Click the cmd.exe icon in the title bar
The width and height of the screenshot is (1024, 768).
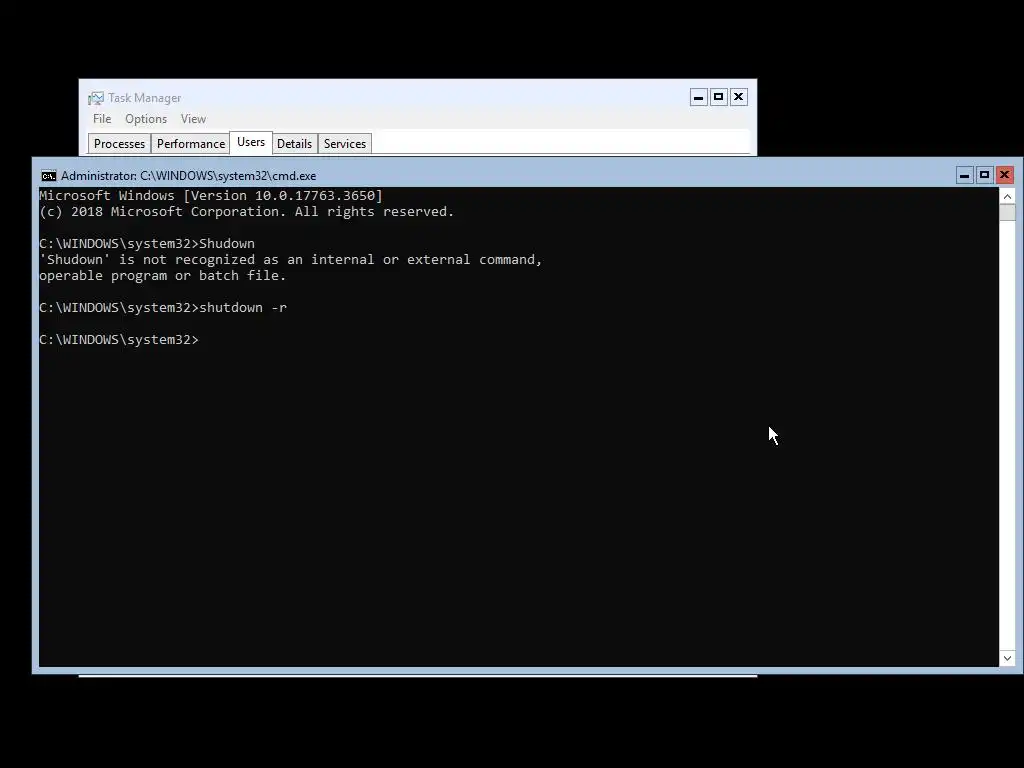(48, 176)
